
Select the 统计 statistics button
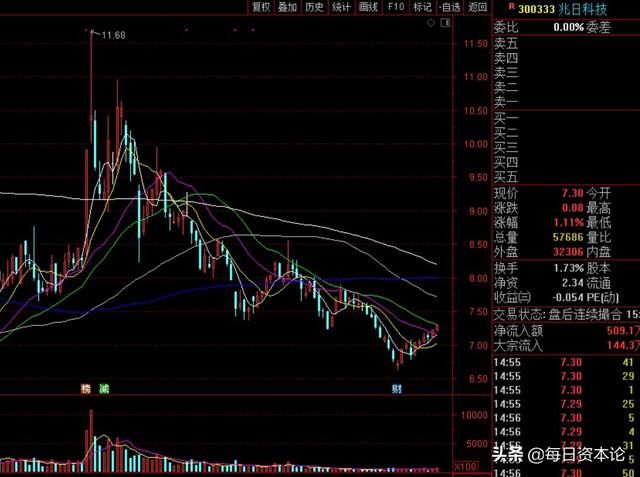coord(341,7)
